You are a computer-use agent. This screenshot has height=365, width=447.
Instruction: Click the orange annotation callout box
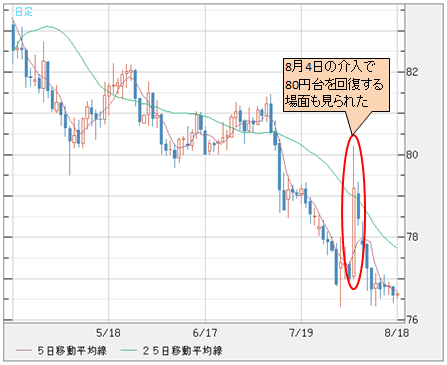(x=336, y=85)
